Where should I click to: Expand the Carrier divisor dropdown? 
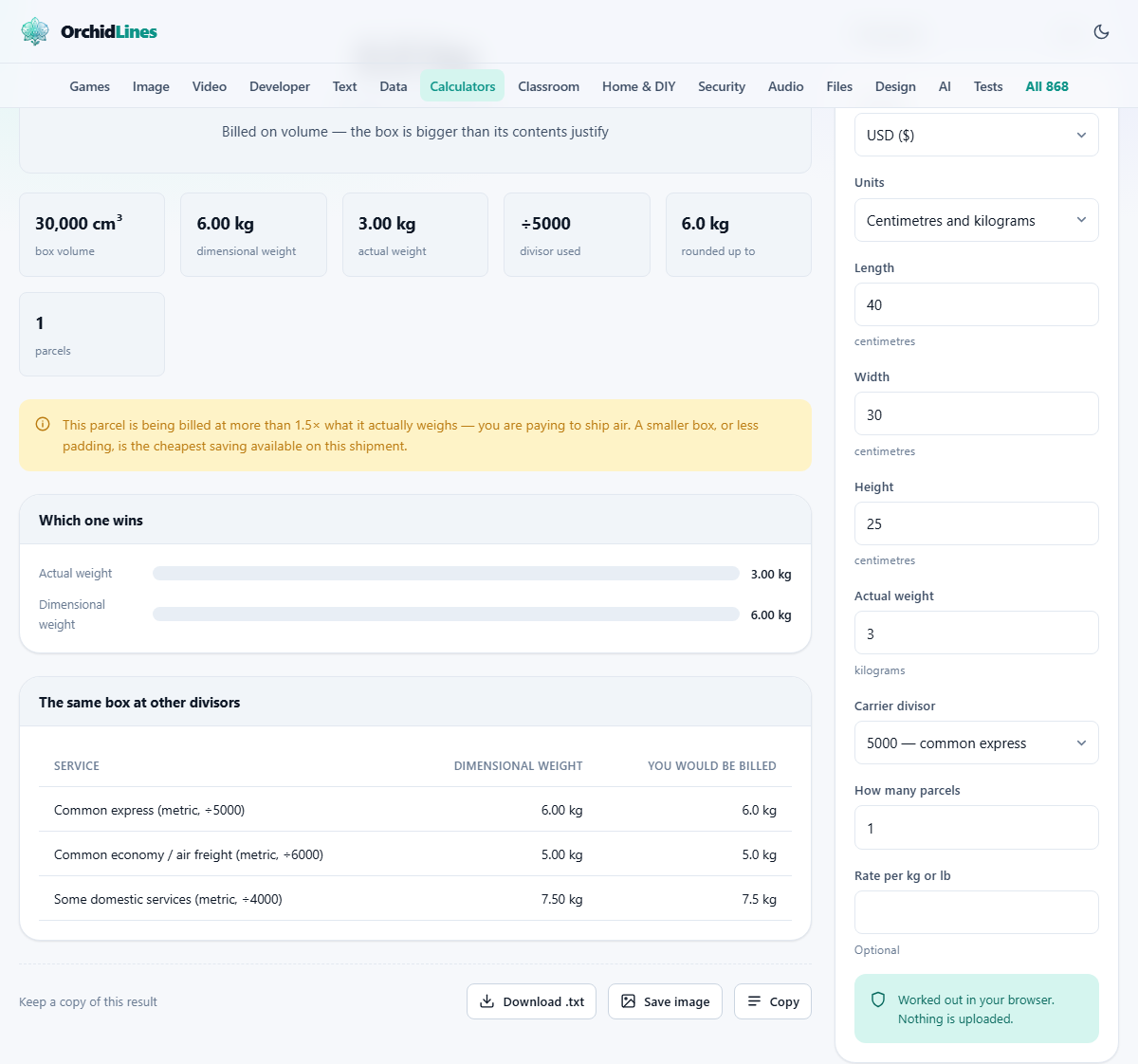(977, 743)
